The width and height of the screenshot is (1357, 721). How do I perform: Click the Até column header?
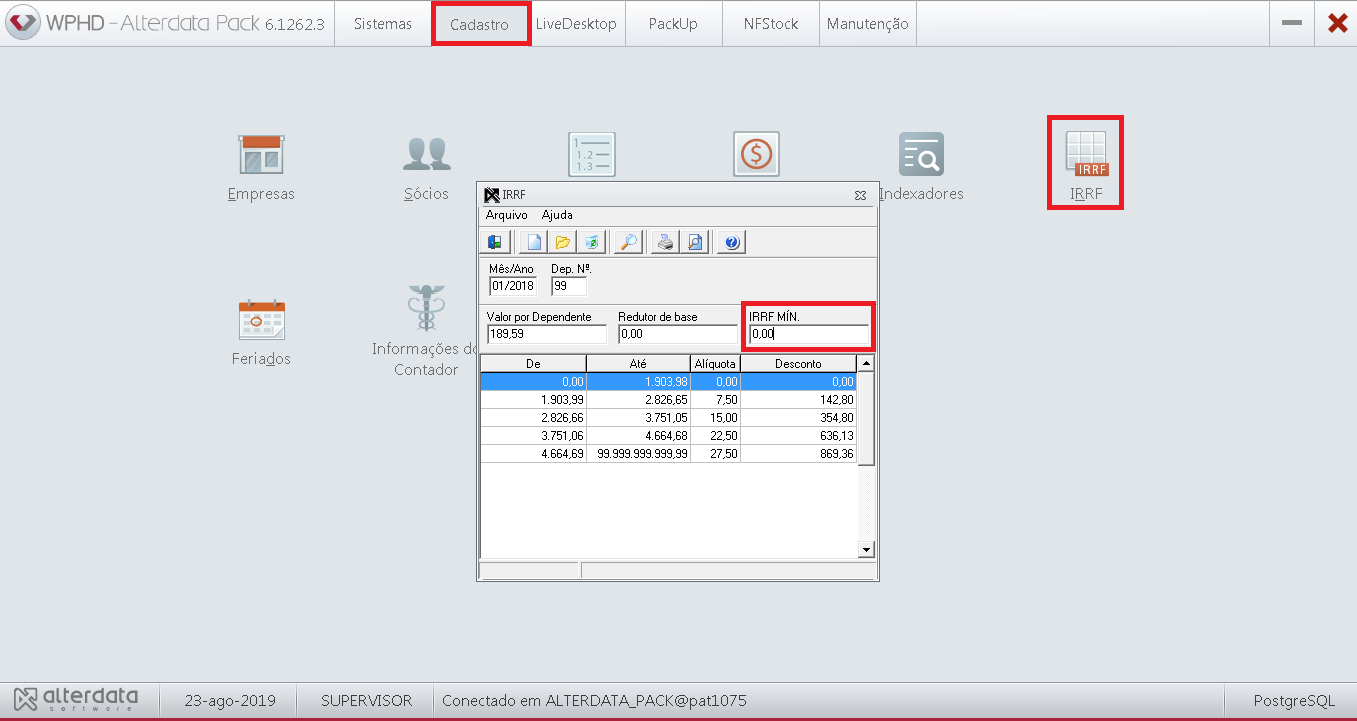(x=638, y=364)
